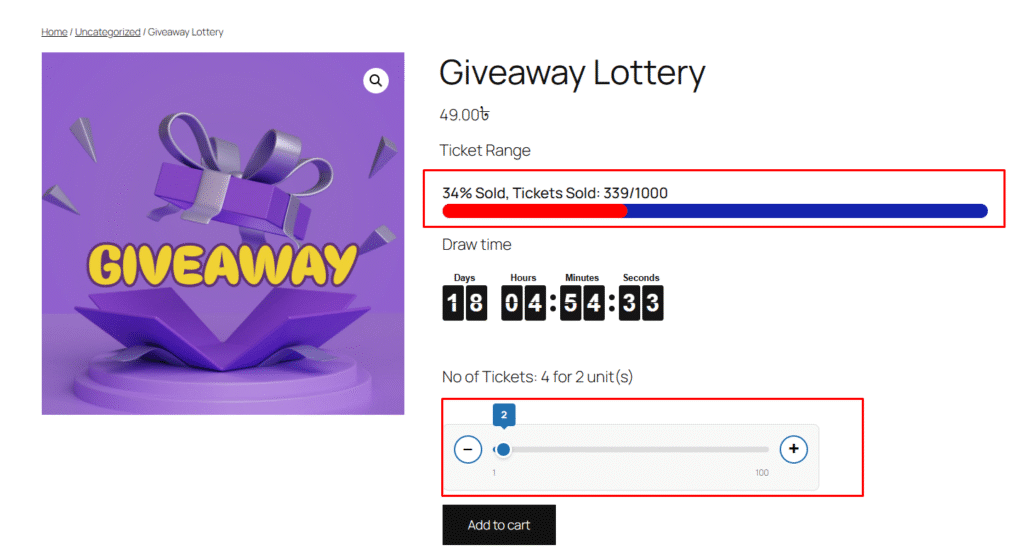
Task: Click the Minutes countdown digits
Action: (x=582, y=302)
